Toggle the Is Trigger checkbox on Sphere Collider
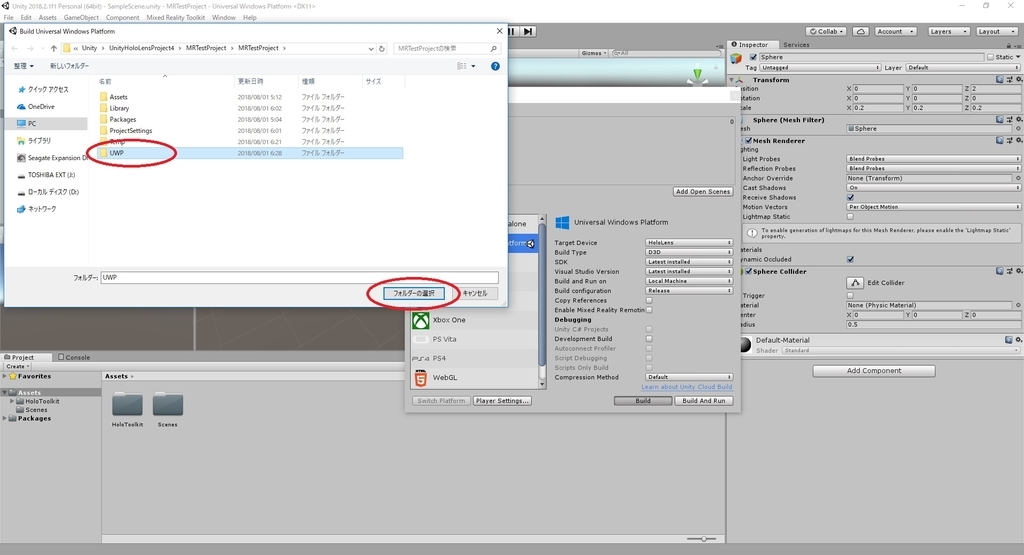 pyautogui.click(x=850, y=296)
